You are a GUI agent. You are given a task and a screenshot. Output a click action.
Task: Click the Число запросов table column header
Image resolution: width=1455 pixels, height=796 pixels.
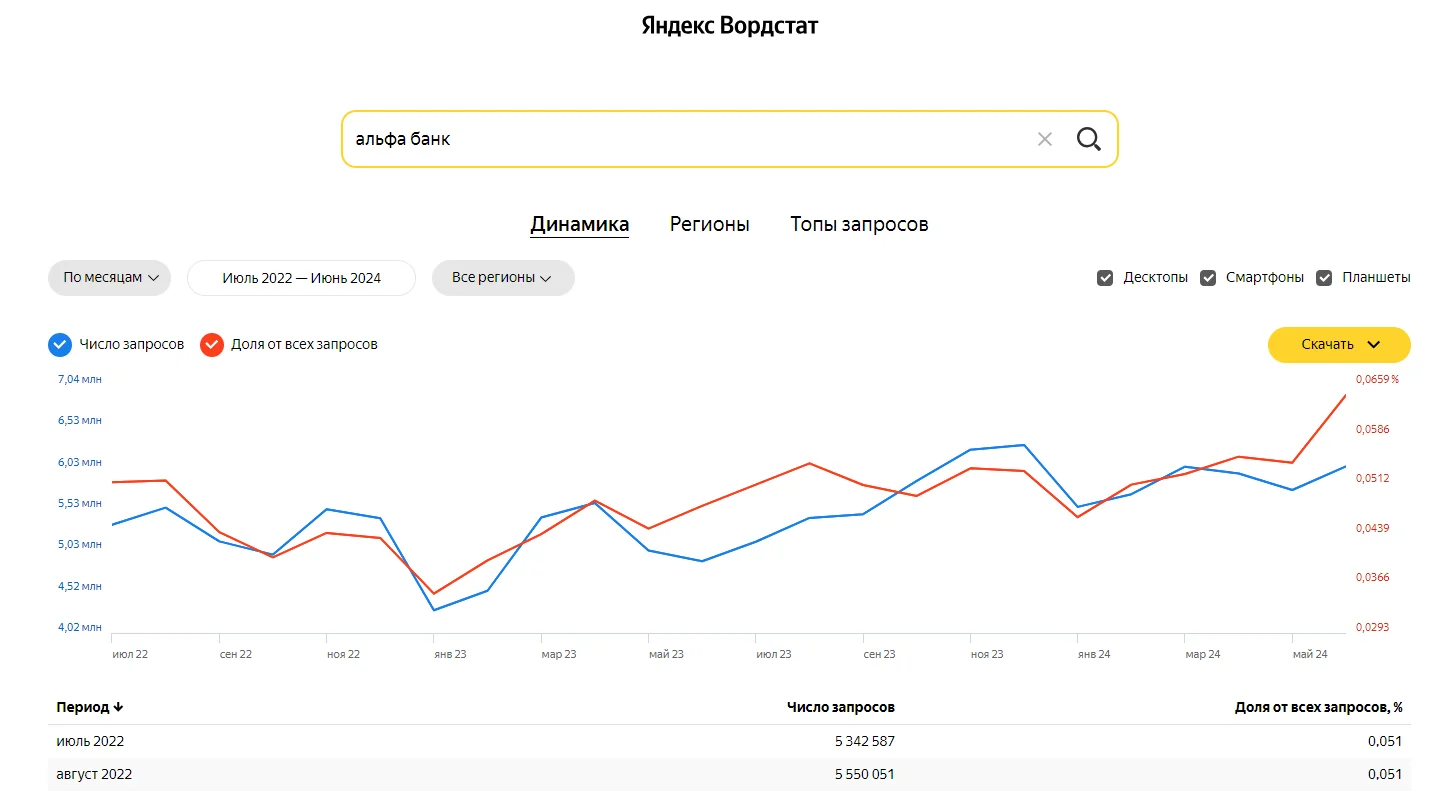click(841, 707)
